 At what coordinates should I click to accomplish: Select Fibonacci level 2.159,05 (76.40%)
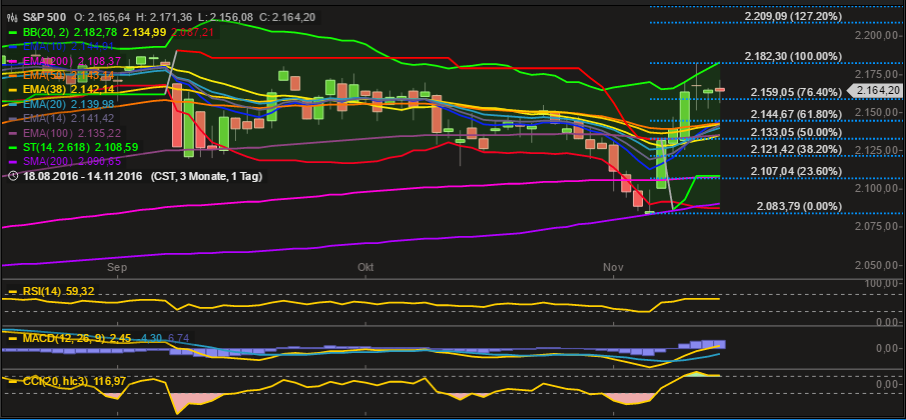[x=796, y=92]
